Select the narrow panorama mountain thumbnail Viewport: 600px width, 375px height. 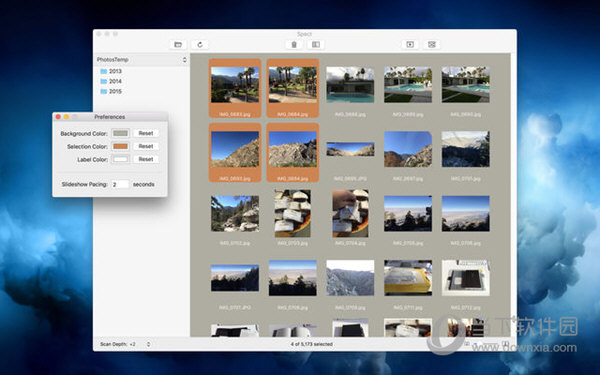350,149
